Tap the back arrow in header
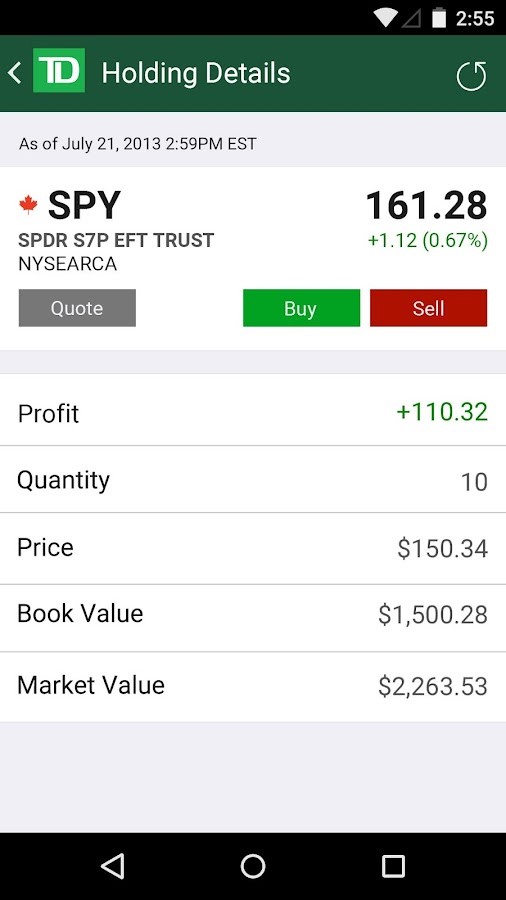Viewport: 506px width, 900px height. coord(14,73)
